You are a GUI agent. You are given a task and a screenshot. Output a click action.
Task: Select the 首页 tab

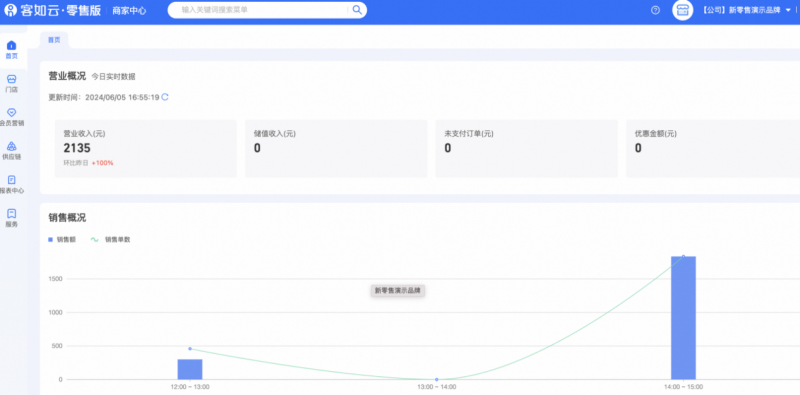click(54, 40)
